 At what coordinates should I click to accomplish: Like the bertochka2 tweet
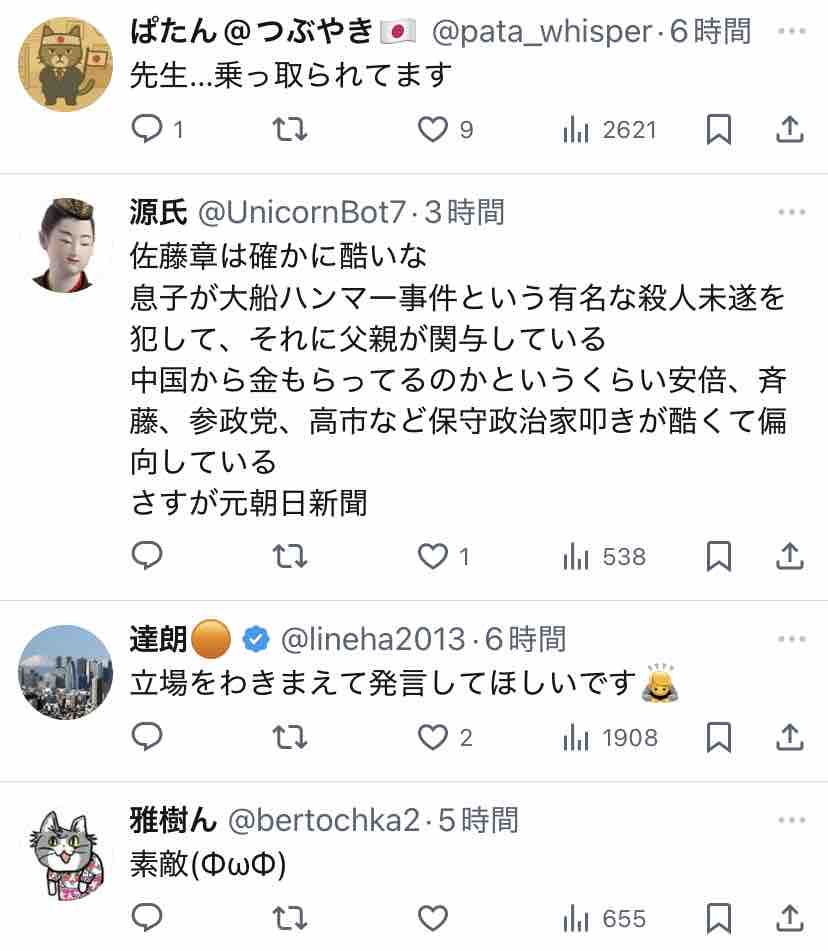click(x=433, y=918)
